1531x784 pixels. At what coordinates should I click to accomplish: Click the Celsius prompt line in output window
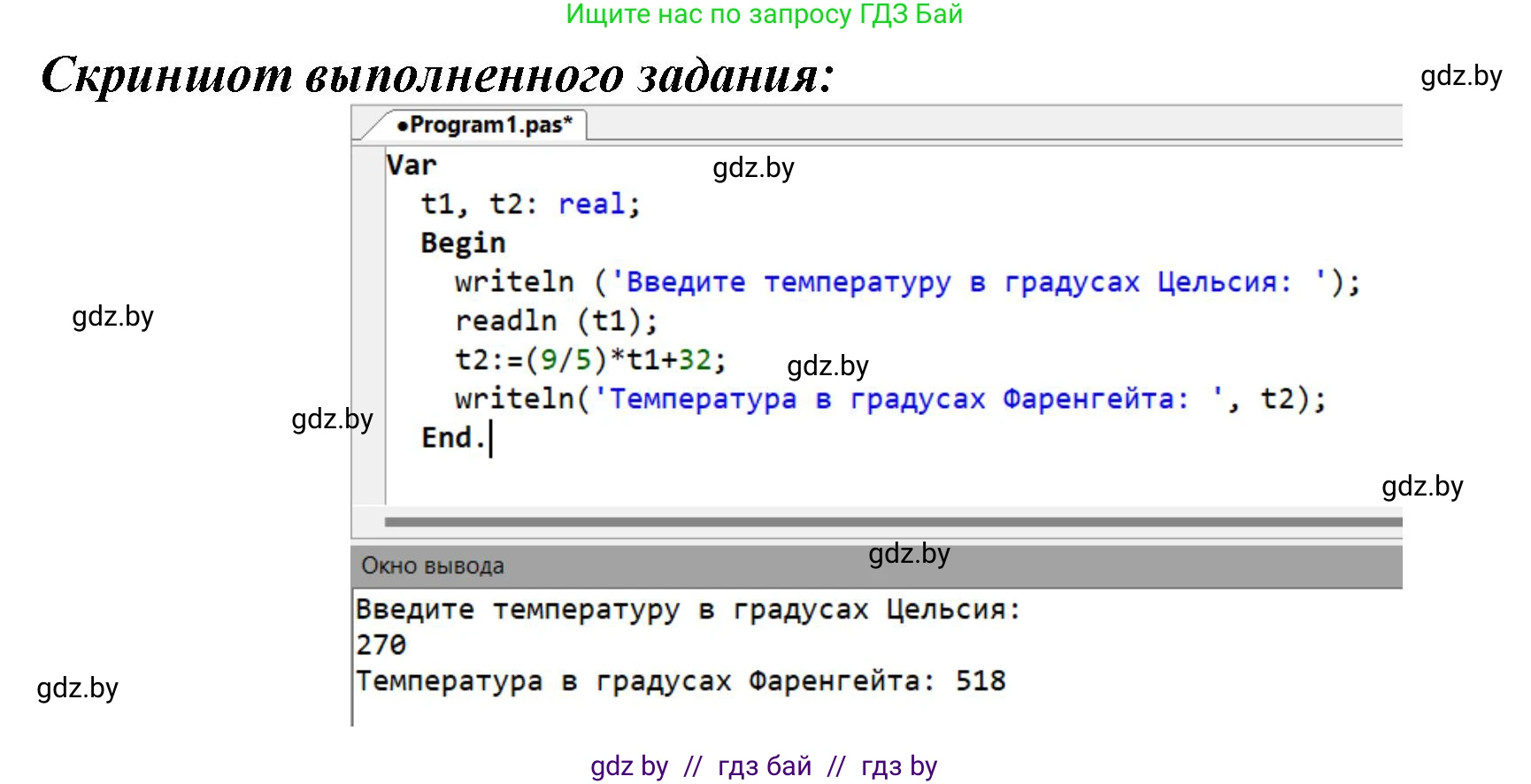[688, 610]
